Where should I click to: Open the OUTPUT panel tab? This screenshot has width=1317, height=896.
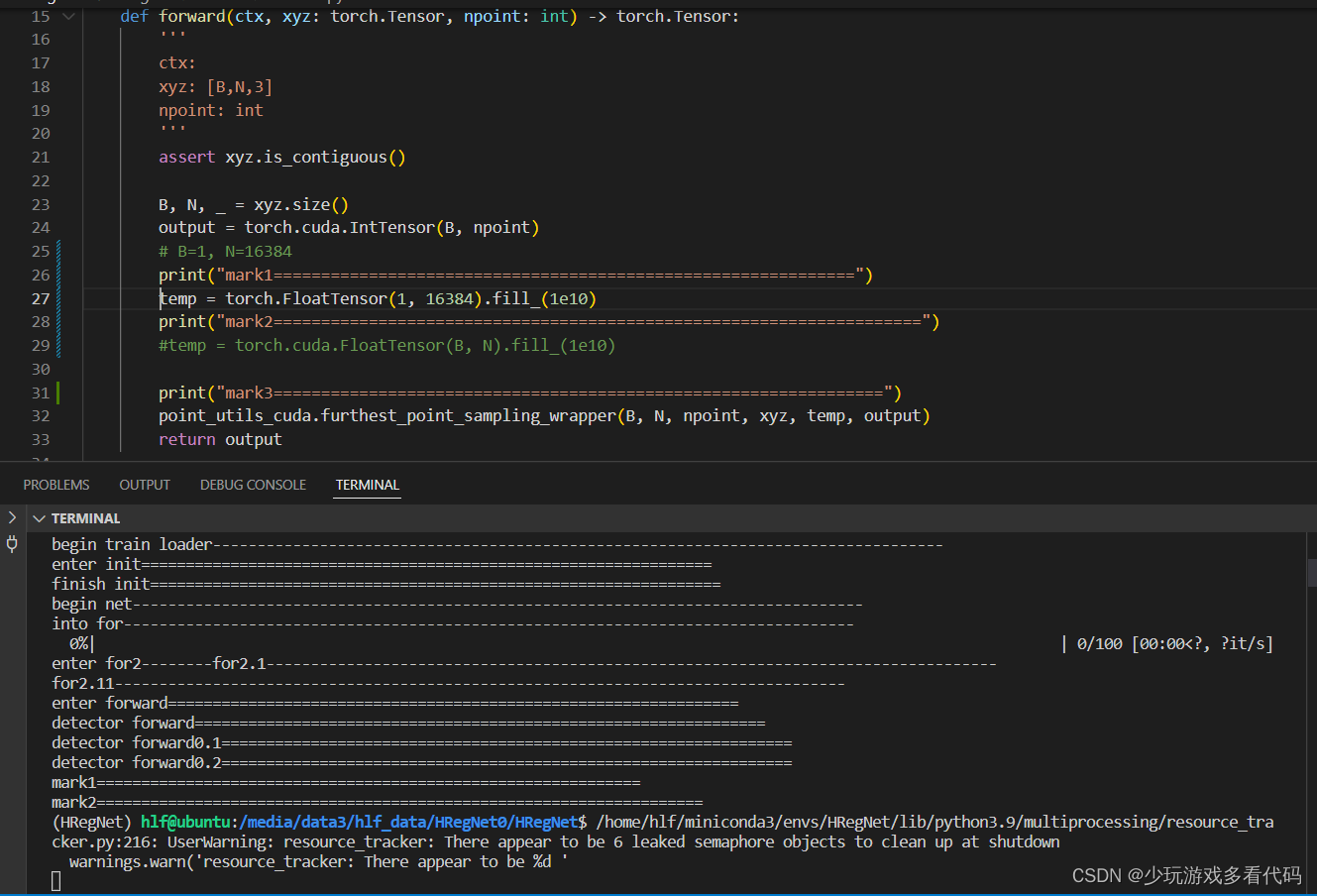pos(145,485)
